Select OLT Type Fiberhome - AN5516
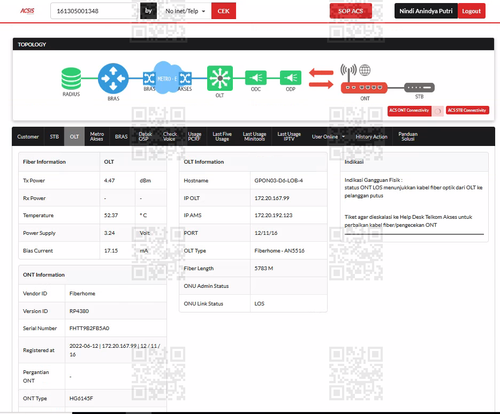 point(279,251)
